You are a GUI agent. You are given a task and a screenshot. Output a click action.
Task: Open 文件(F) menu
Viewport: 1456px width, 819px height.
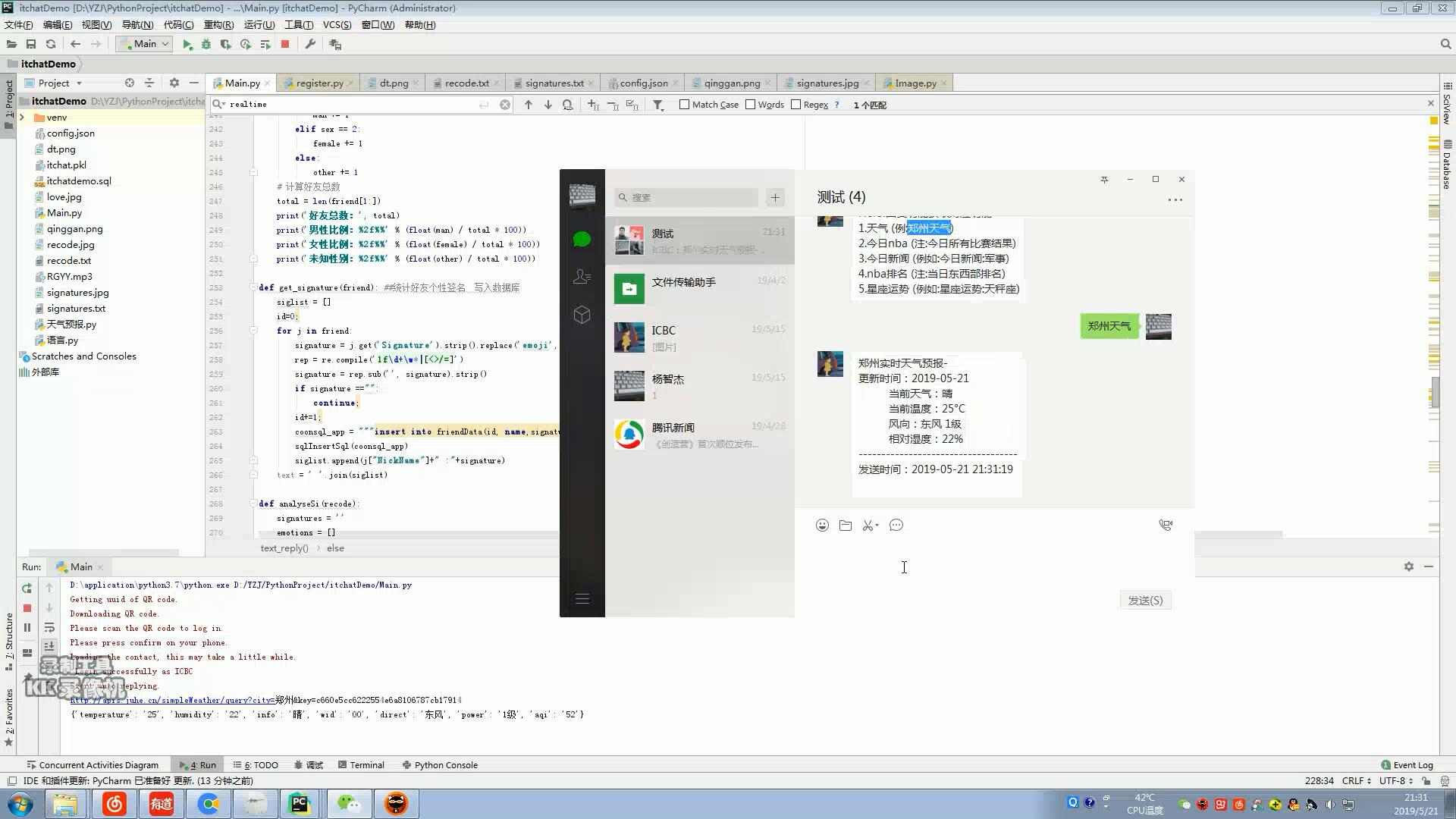[x=19, y=25]
